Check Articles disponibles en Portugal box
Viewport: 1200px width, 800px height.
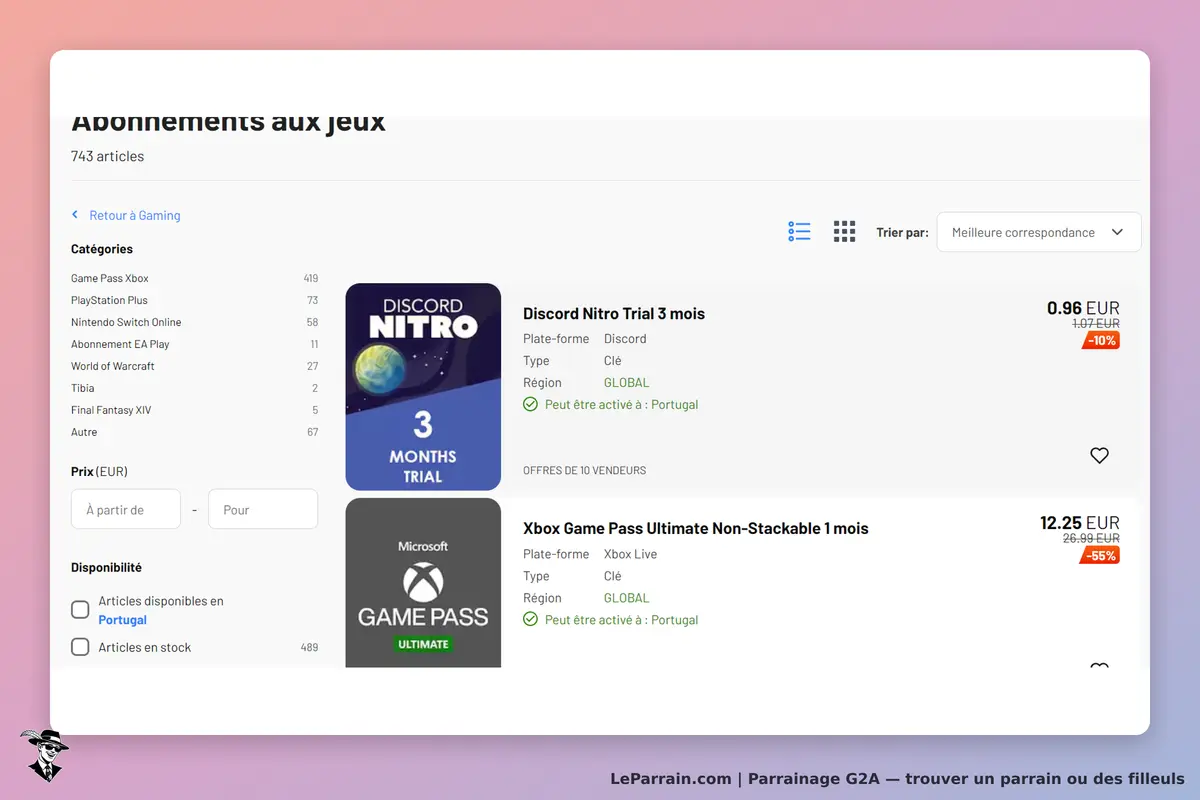(x=80, y=610)
